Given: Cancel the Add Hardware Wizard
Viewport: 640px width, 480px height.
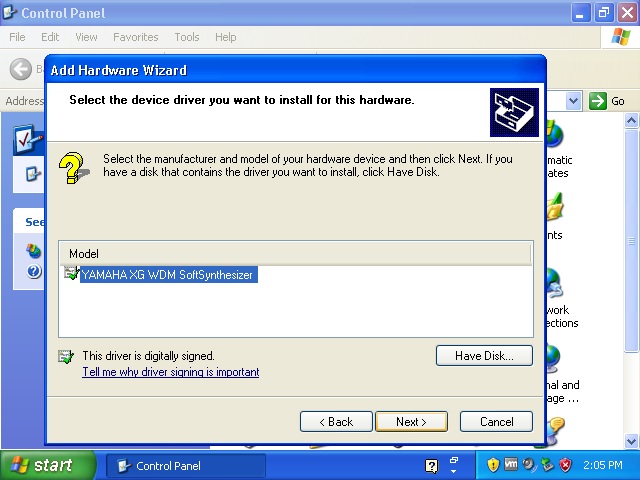Looking at the screenshot, I should (496, 422).
